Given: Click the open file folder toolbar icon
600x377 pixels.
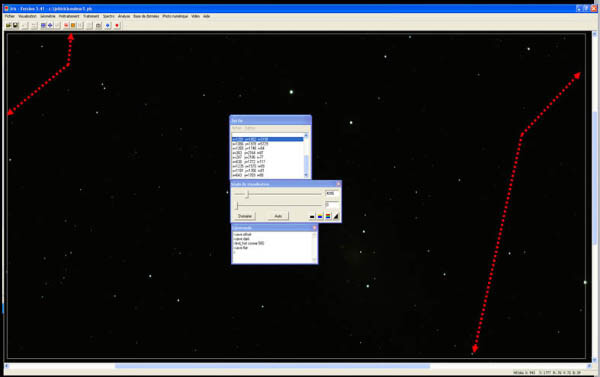Looking at the screenshot, I should (8, 25).
